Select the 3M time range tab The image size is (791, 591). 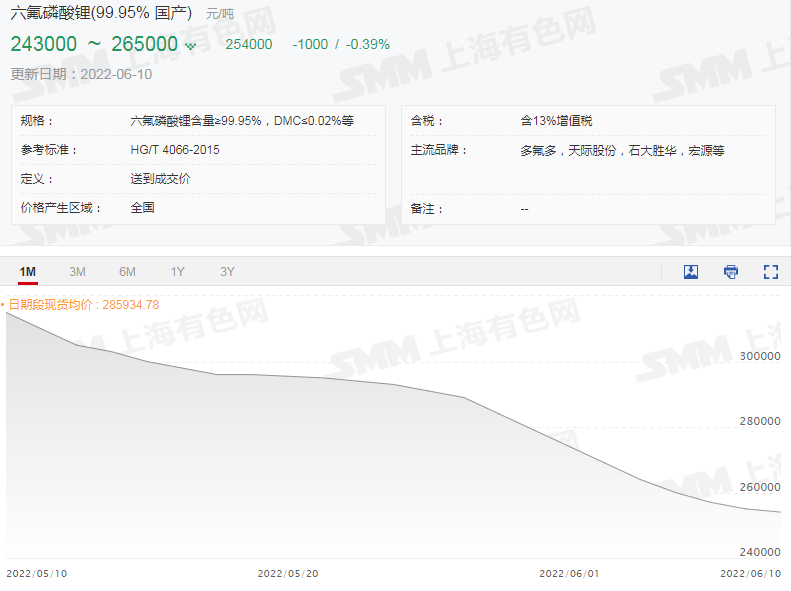click(77, 272)
